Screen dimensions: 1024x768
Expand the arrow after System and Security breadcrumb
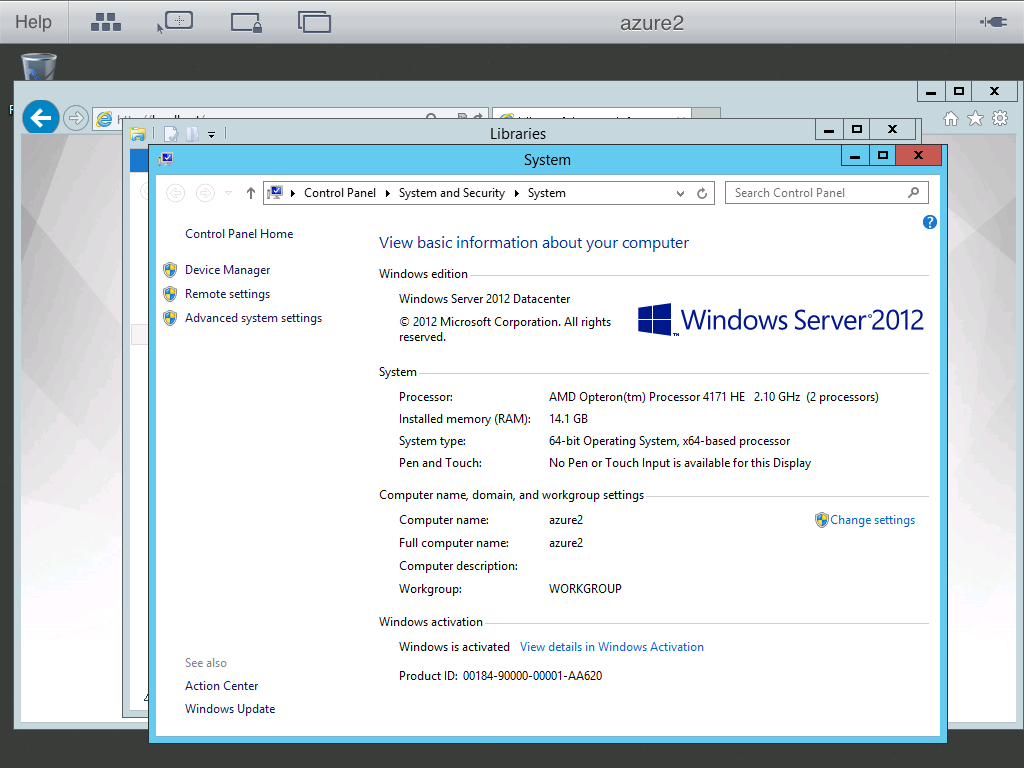point(517,193)
